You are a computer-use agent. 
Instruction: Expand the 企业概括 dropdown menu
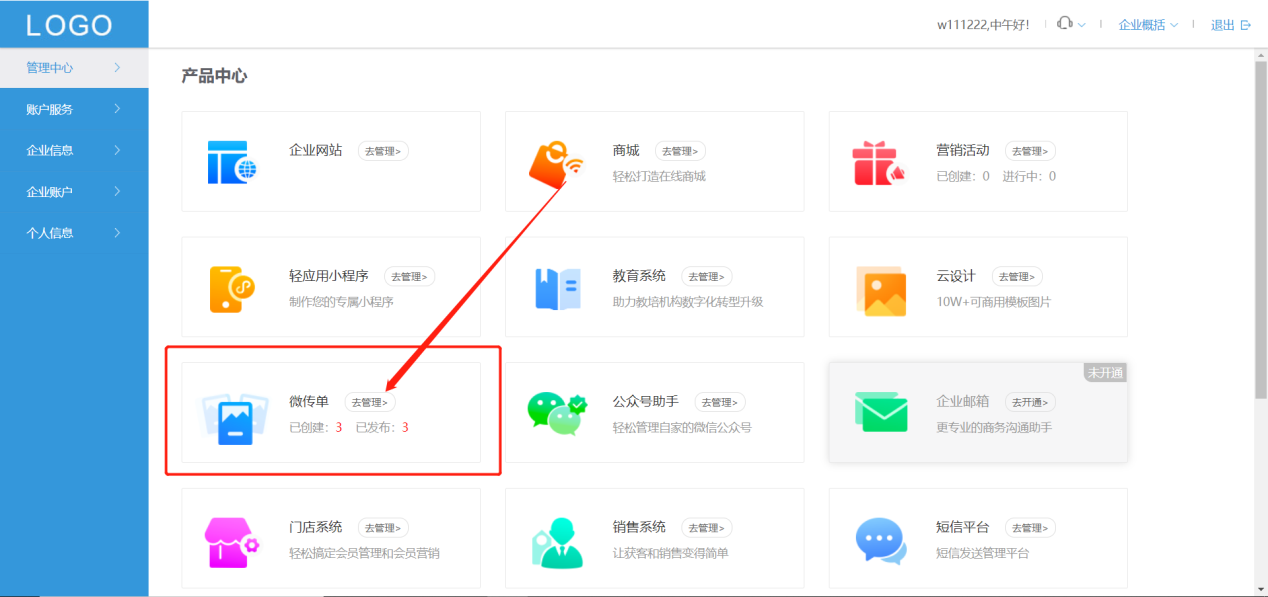1146,24
